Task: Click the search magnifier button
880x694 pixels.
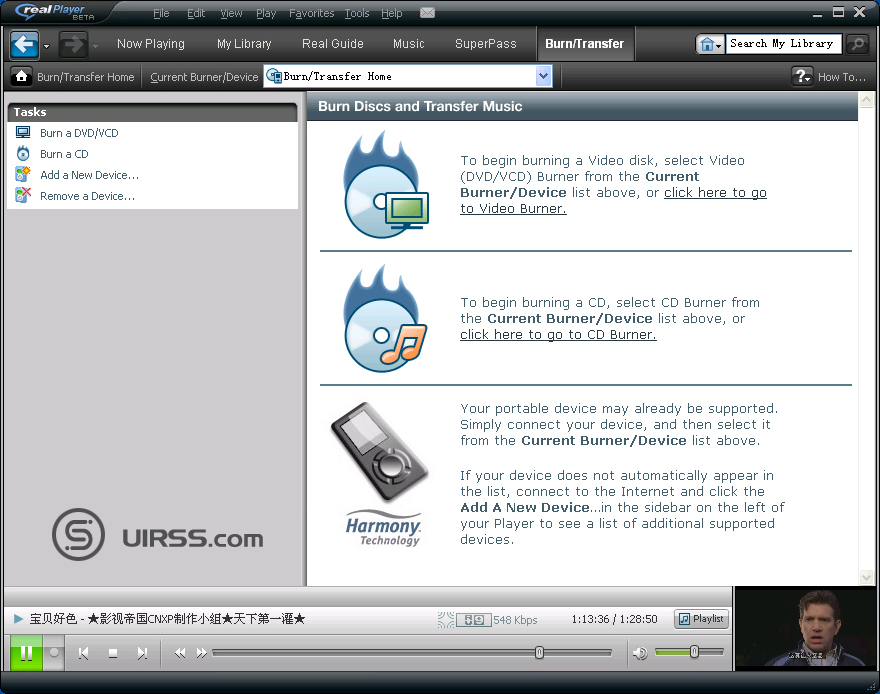Action: 857,44
